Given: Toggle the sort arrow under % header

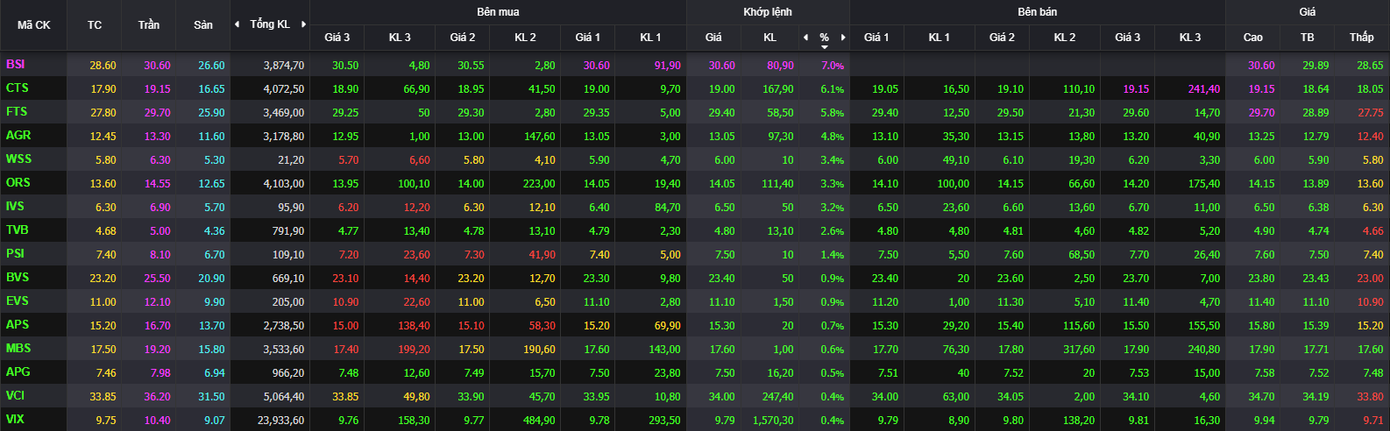Looking at the screenshot, I should (x=825, y=47).
